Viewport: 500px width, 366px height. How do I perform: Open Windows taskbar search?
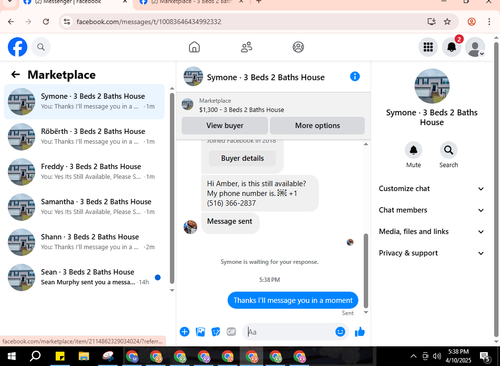pos(35,356)
